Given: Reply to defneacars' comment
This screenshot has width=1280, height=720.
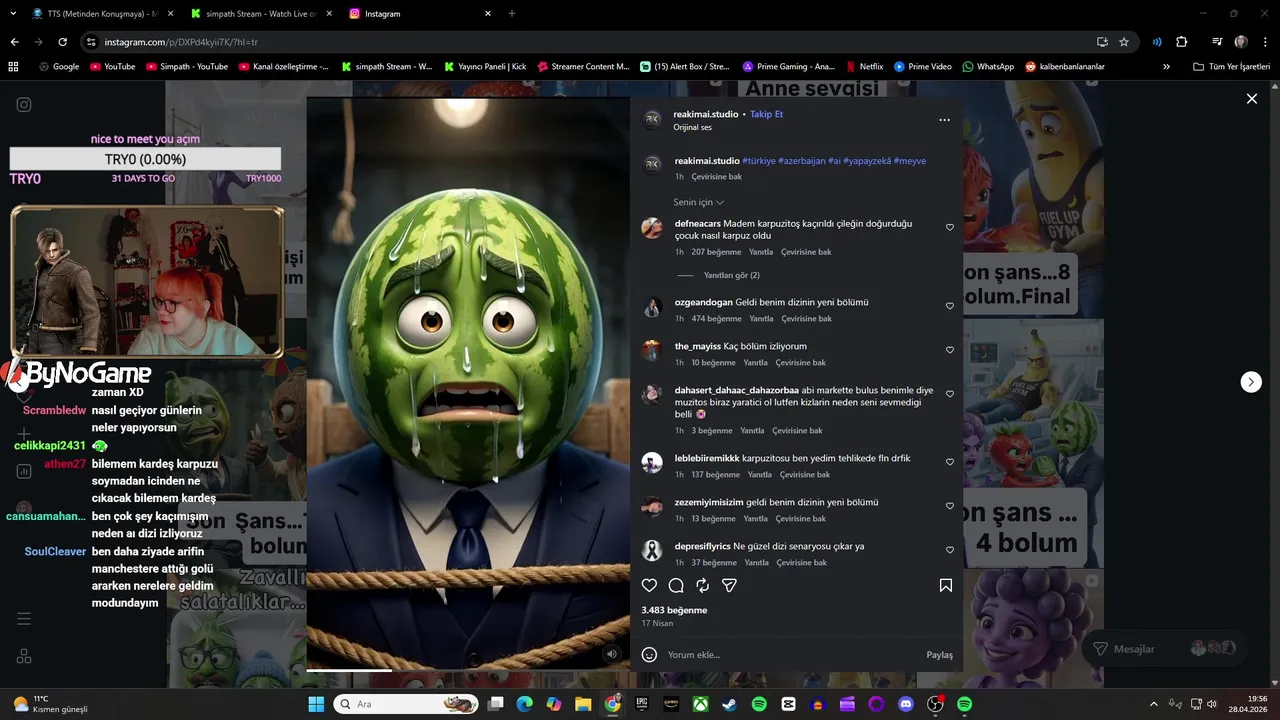Looking at the screenshot, I should pyautogui.click(x=761, y=252).
